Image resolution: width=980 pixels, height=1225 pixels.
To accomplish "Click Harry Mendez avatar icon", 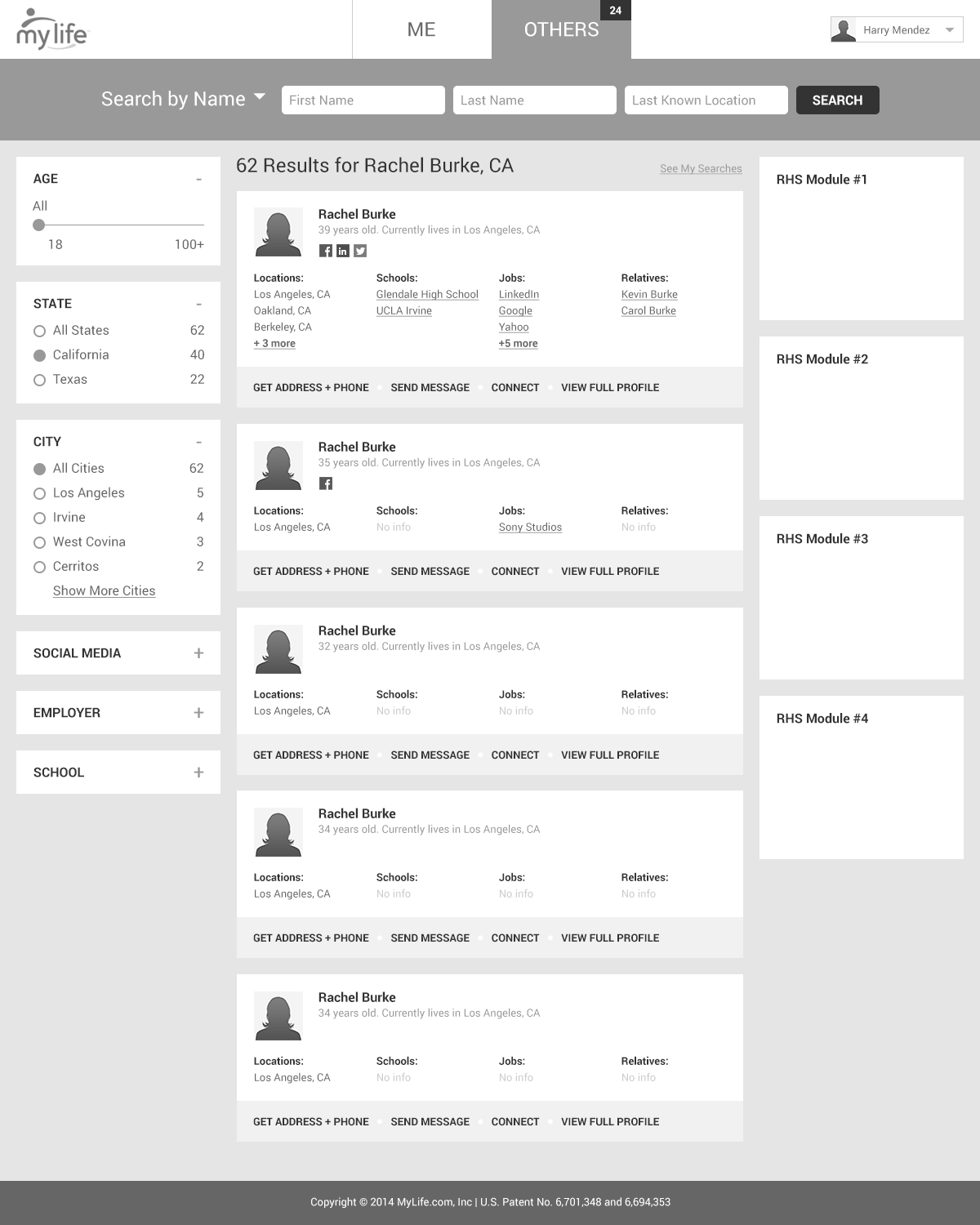I will pyautogui.click(x=844, y=29).
